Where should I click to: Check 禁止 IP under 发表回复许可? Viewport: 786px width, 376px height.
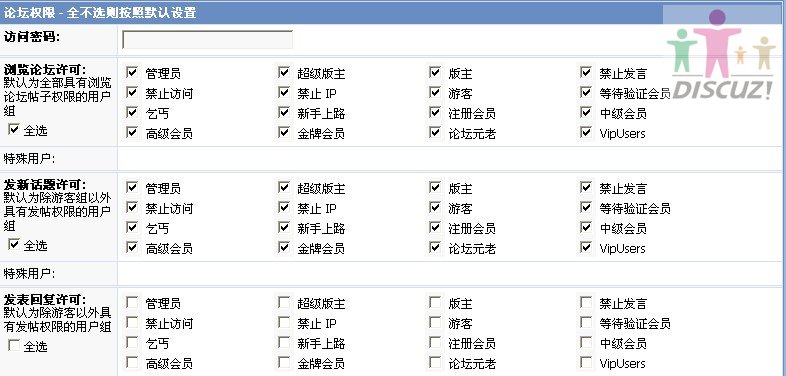(284, 322)
